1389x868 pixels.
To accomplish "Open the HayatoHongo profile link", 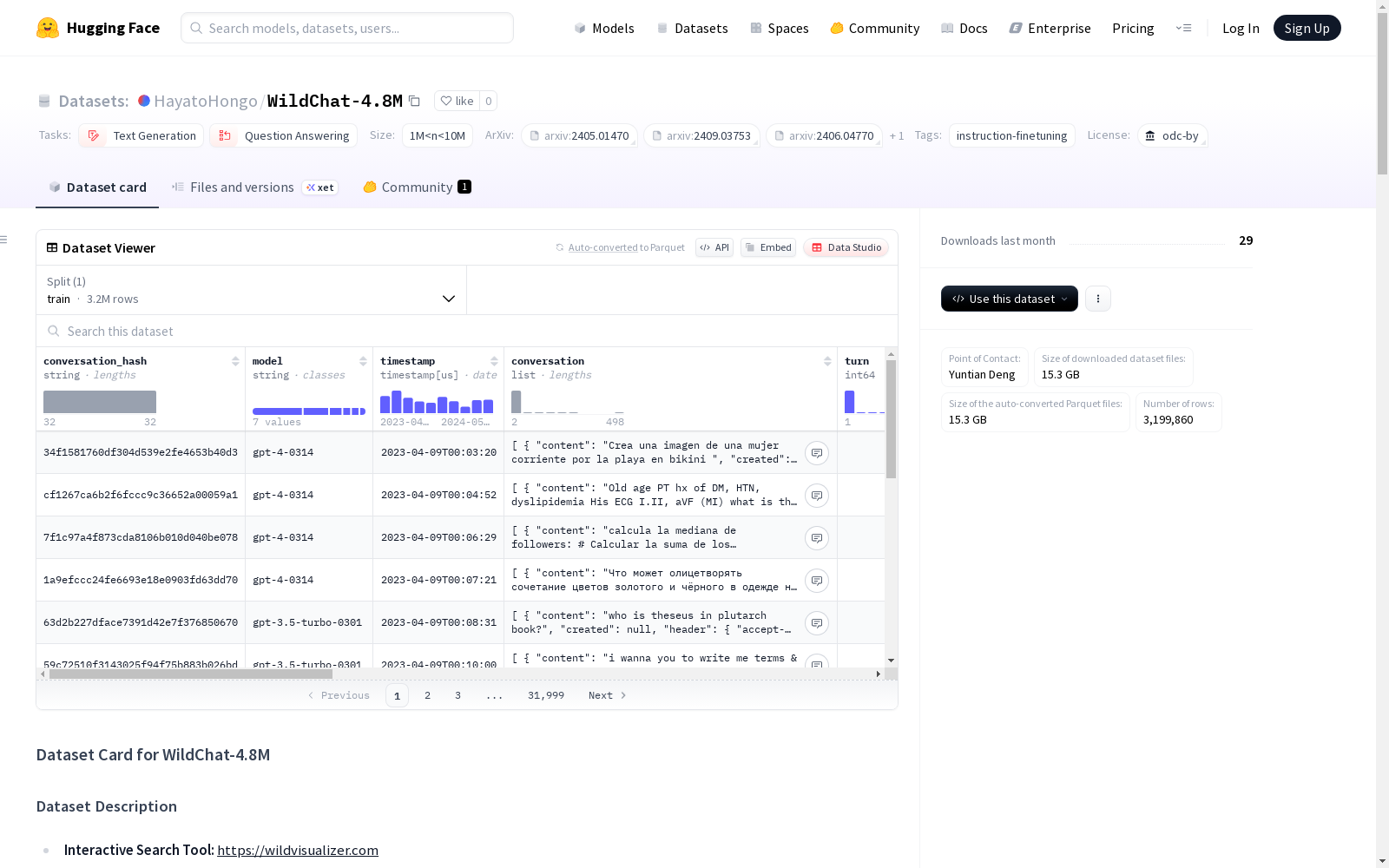I will [x=206, y=101].
